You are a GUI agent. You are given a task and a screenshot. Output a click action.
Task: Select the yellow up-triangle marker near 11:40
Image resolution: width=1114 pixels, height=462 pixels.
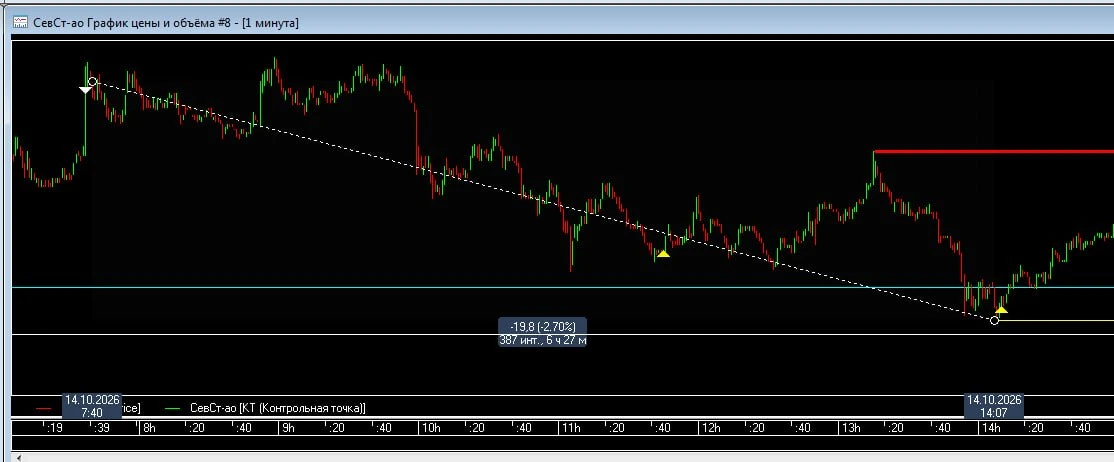coord(663,253)
